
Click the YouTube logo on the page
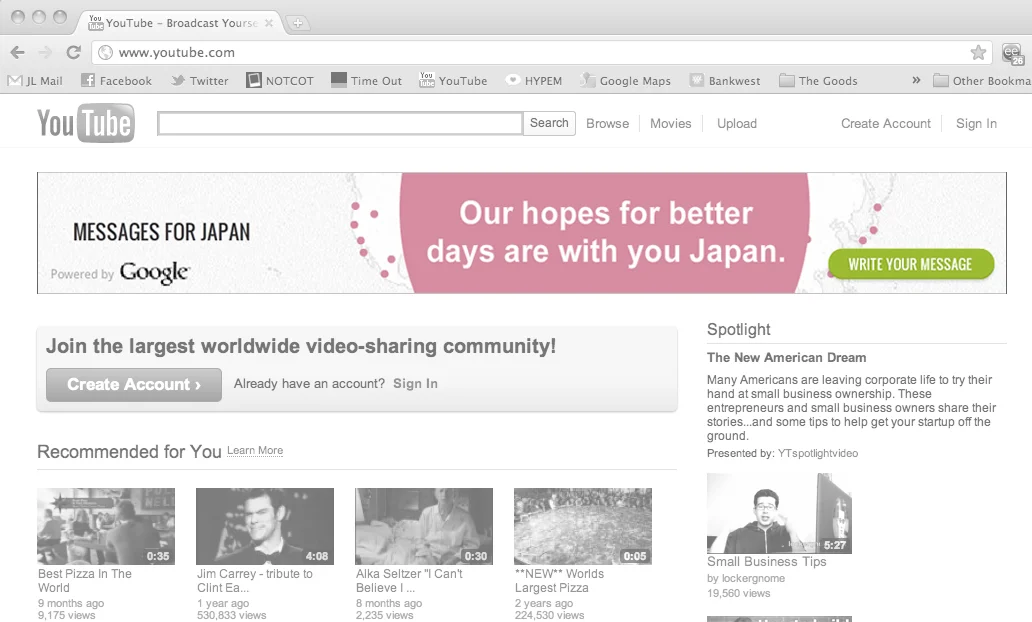click(x=86, y=123)
